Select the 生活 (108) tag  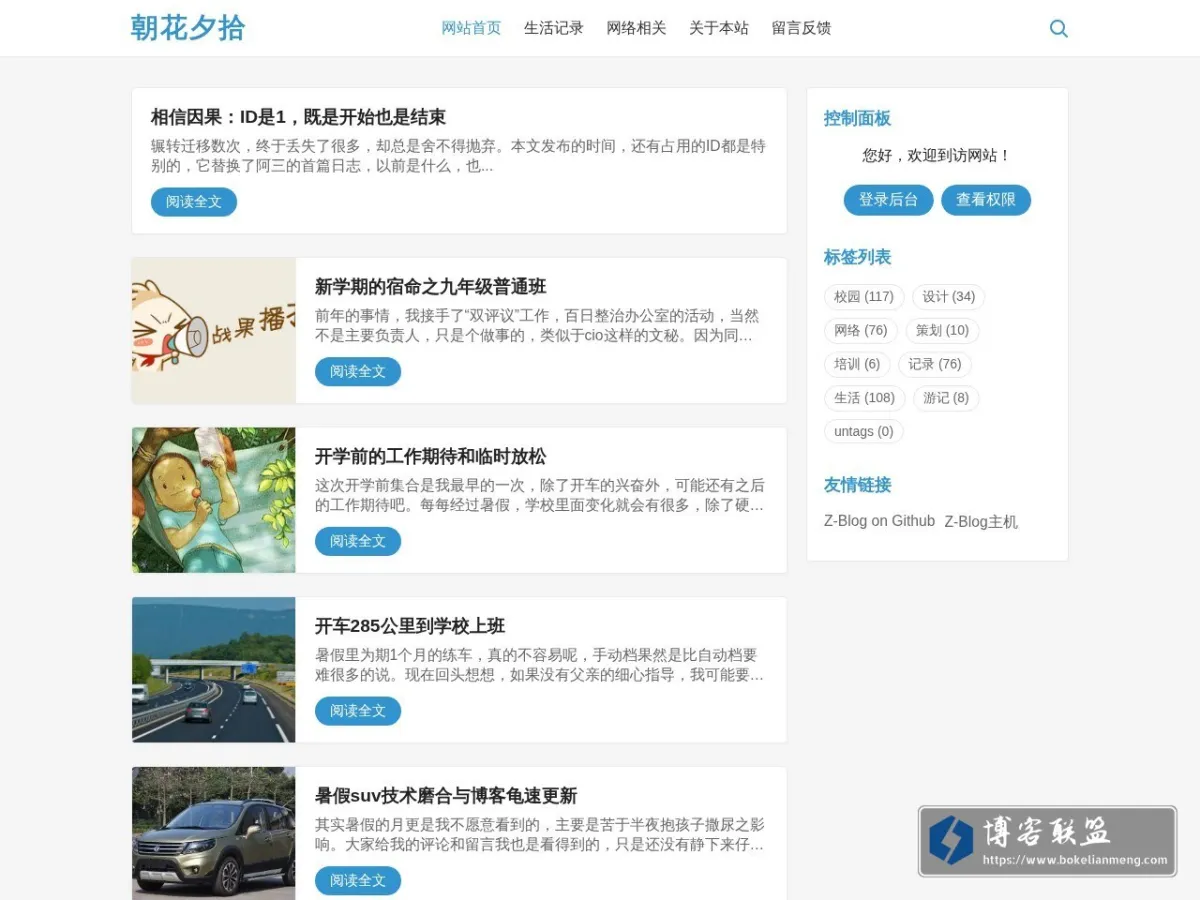point(865,398)
